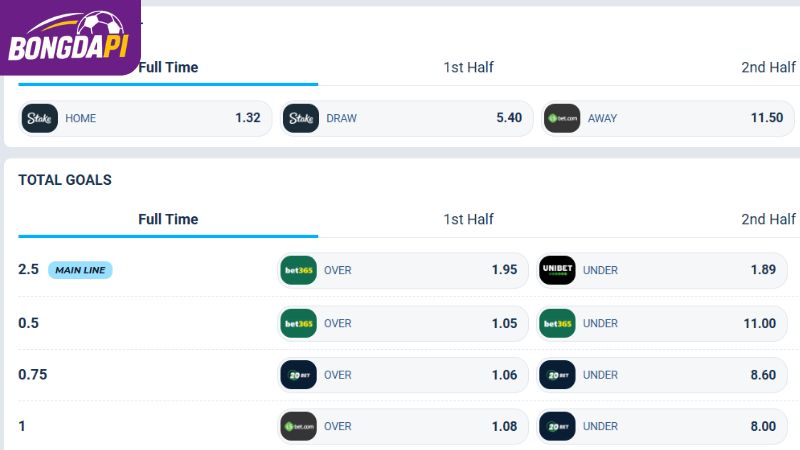Select DRAW odds 5.40
Screen dimensions: 800x450
(407, 118)
